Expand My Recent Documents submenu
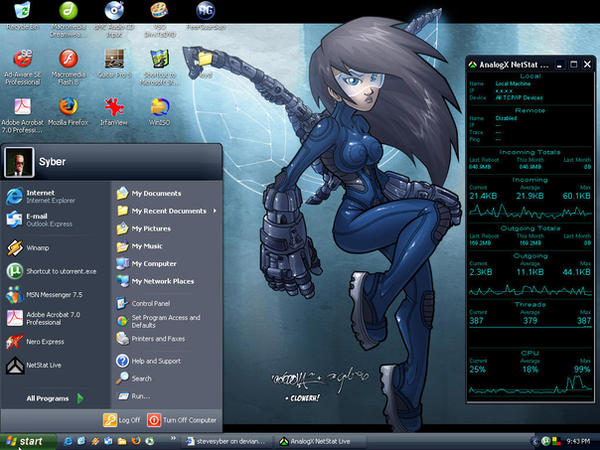The width and height of the screenshot is (600, 450). 167,211
